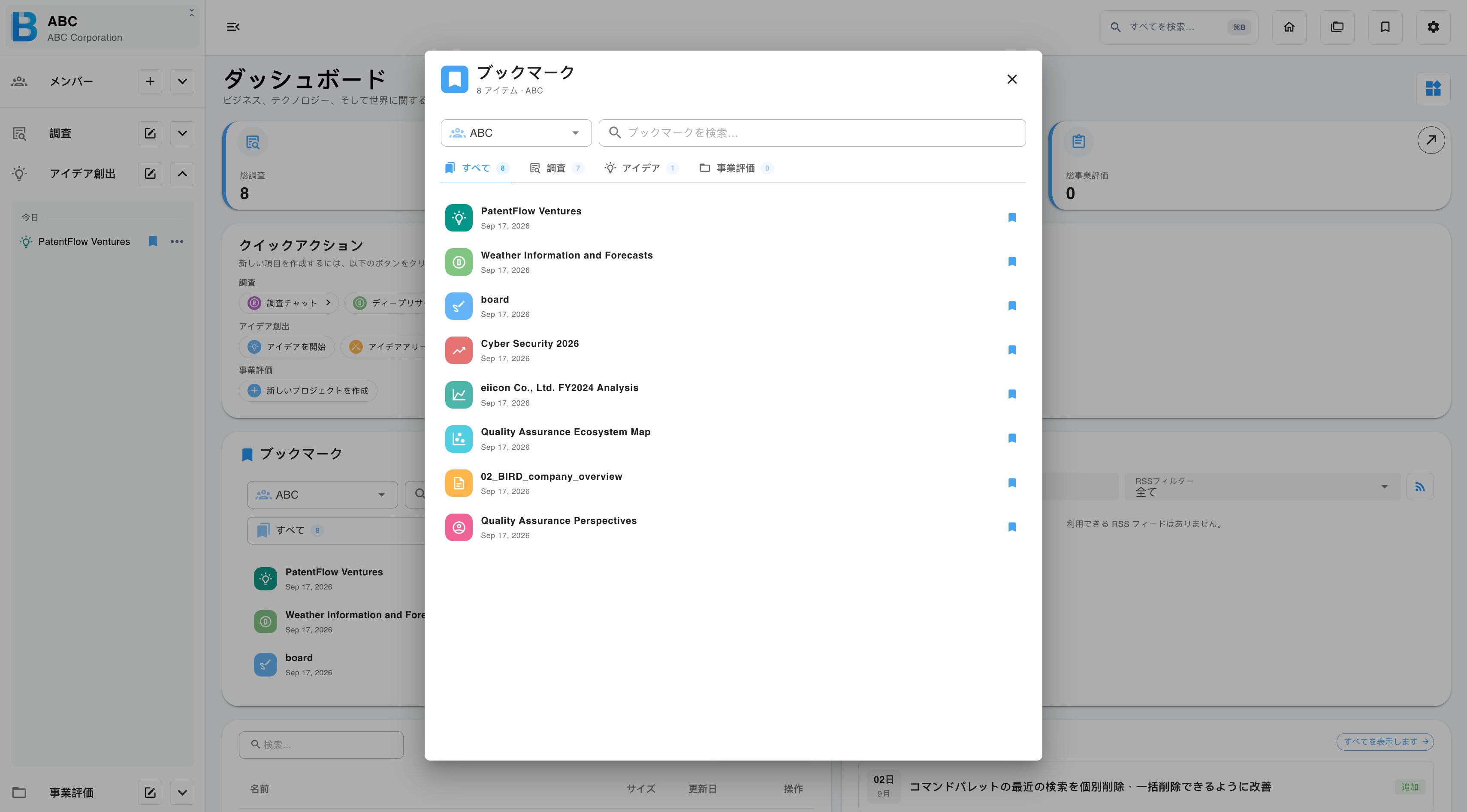
Task: Expand the 事業評価 section chevron
Action: [x=182, y=793]
